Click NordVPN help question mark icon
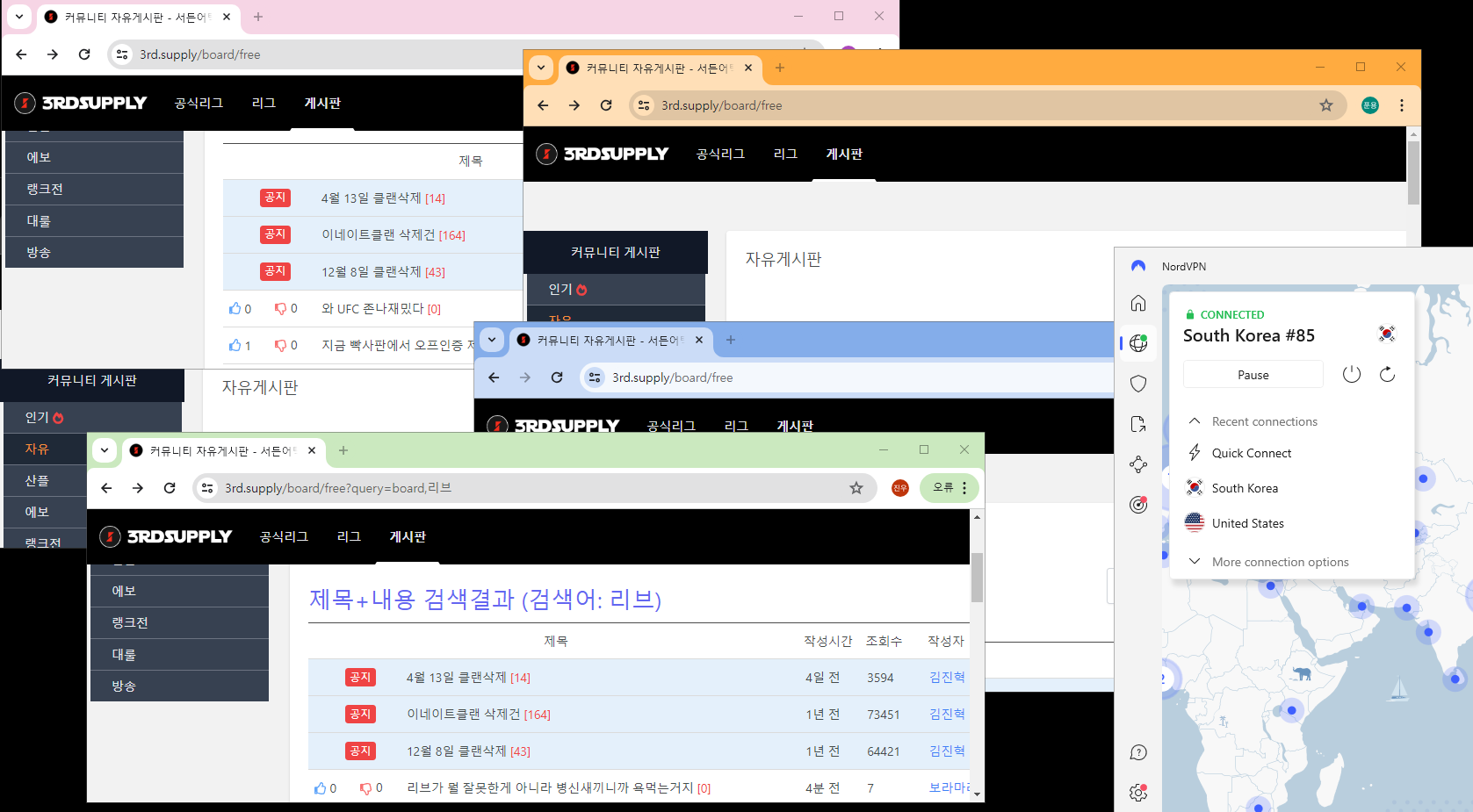1473x812 pixels. 1138,752
